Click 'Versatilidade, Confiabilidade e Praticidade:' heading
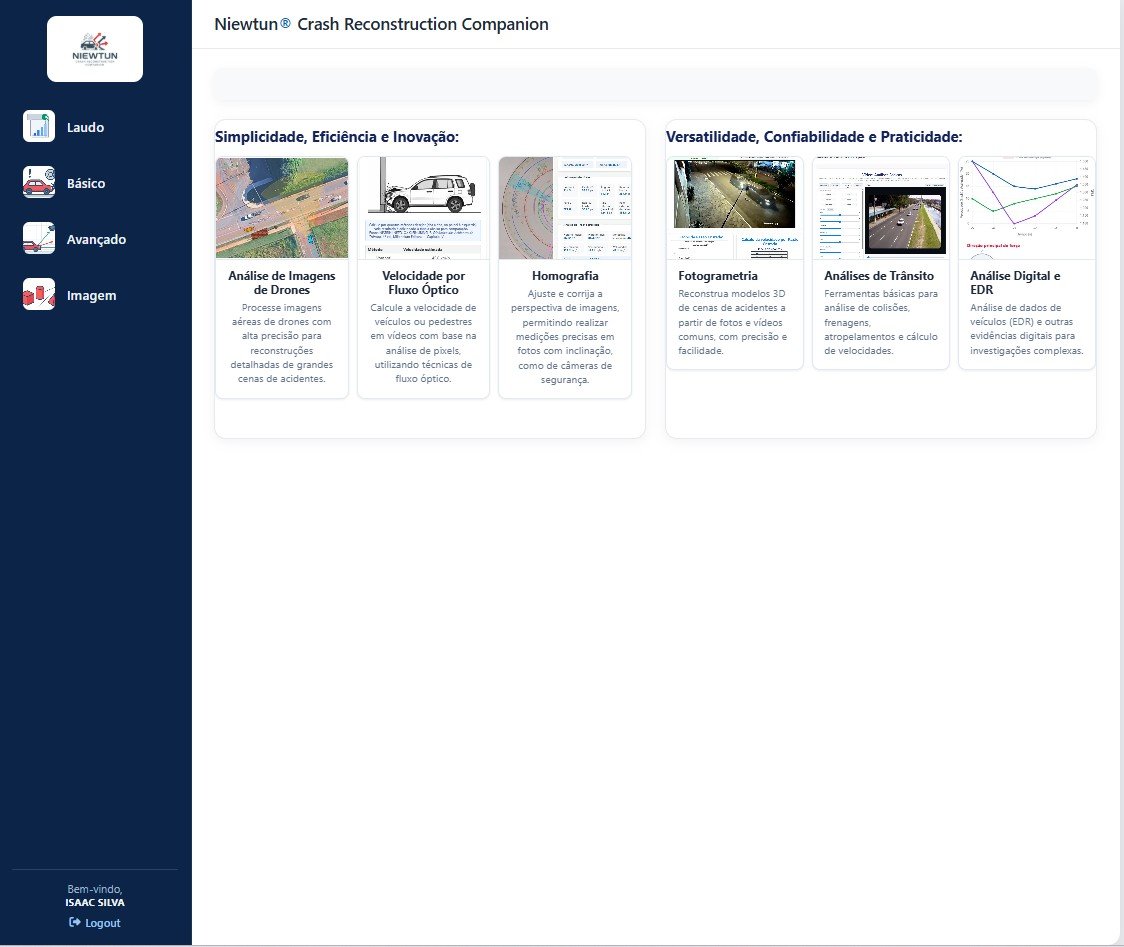 (814, 137)
